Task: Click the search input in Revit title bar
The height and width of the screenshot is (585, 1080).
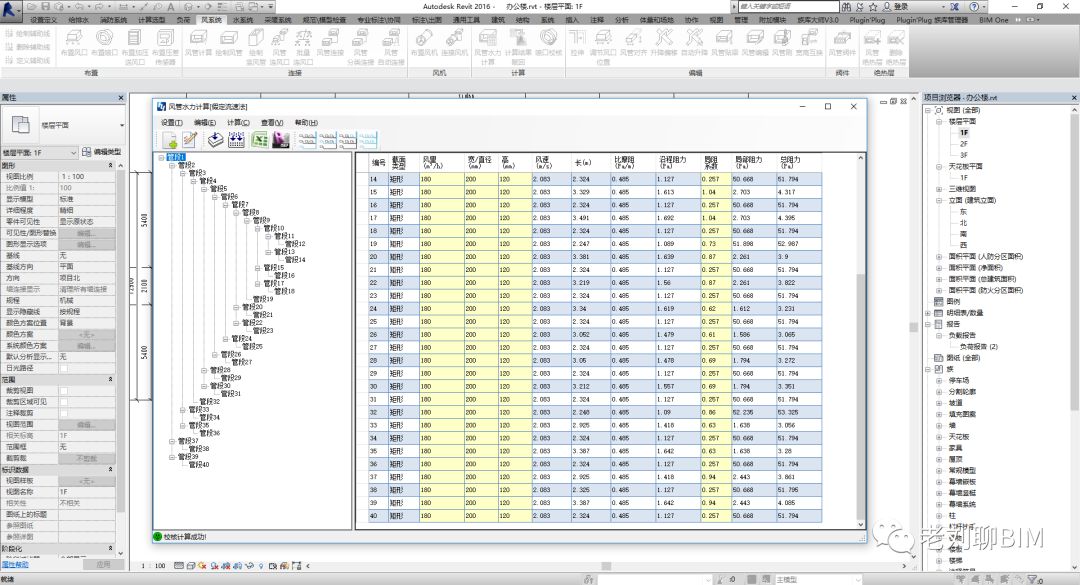Action: tap(789, 6)
